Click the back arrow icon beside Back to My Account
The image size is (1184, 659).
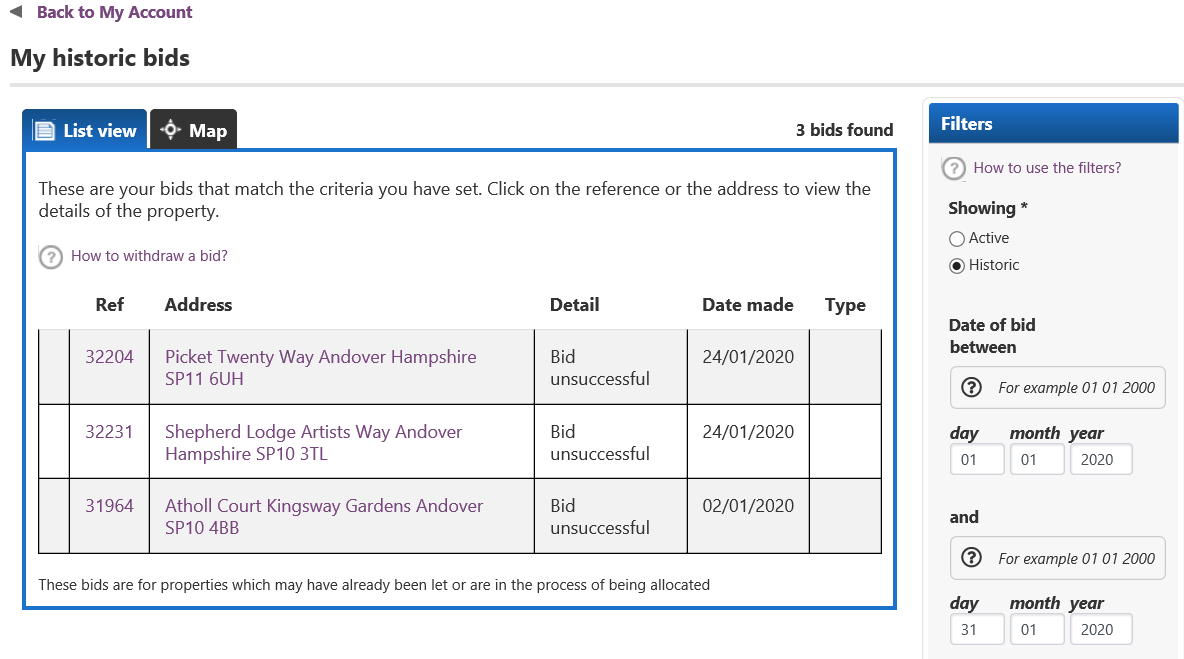click(16, 12)
